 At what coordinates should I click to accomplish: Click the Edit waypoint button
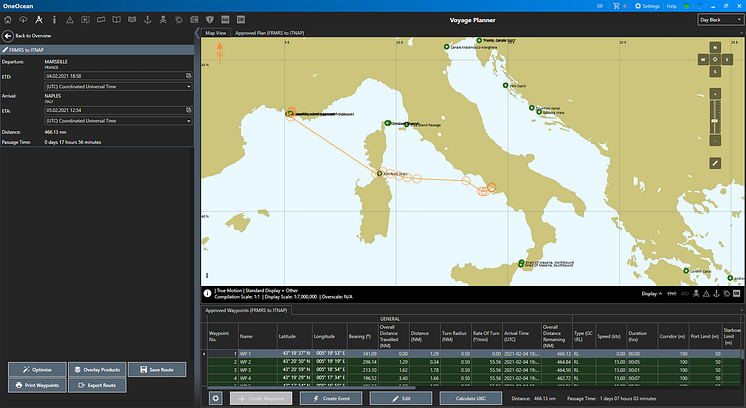pyautogui.click(x=401, y=398)
